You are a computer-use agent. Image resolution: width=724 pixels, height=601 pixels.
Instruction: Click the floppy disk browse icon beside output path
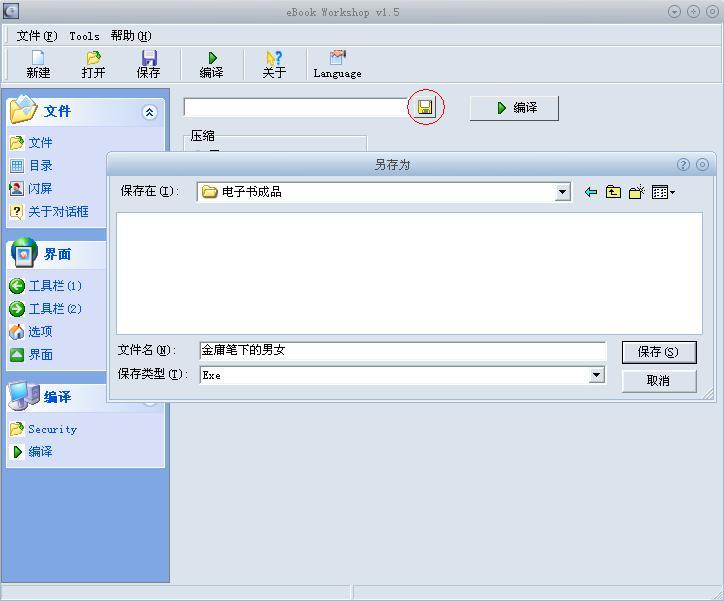click(425, 107)
